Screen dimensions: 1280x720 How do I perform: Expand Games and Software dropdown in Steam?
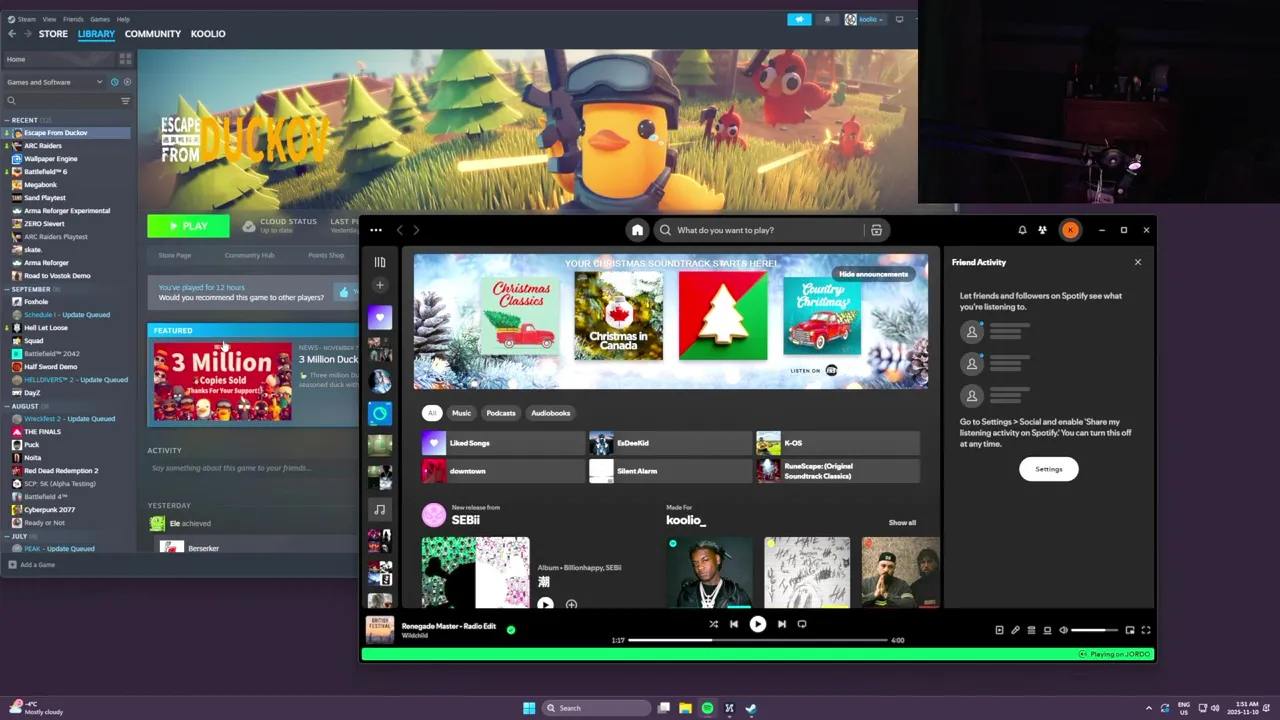coord(54,82)
